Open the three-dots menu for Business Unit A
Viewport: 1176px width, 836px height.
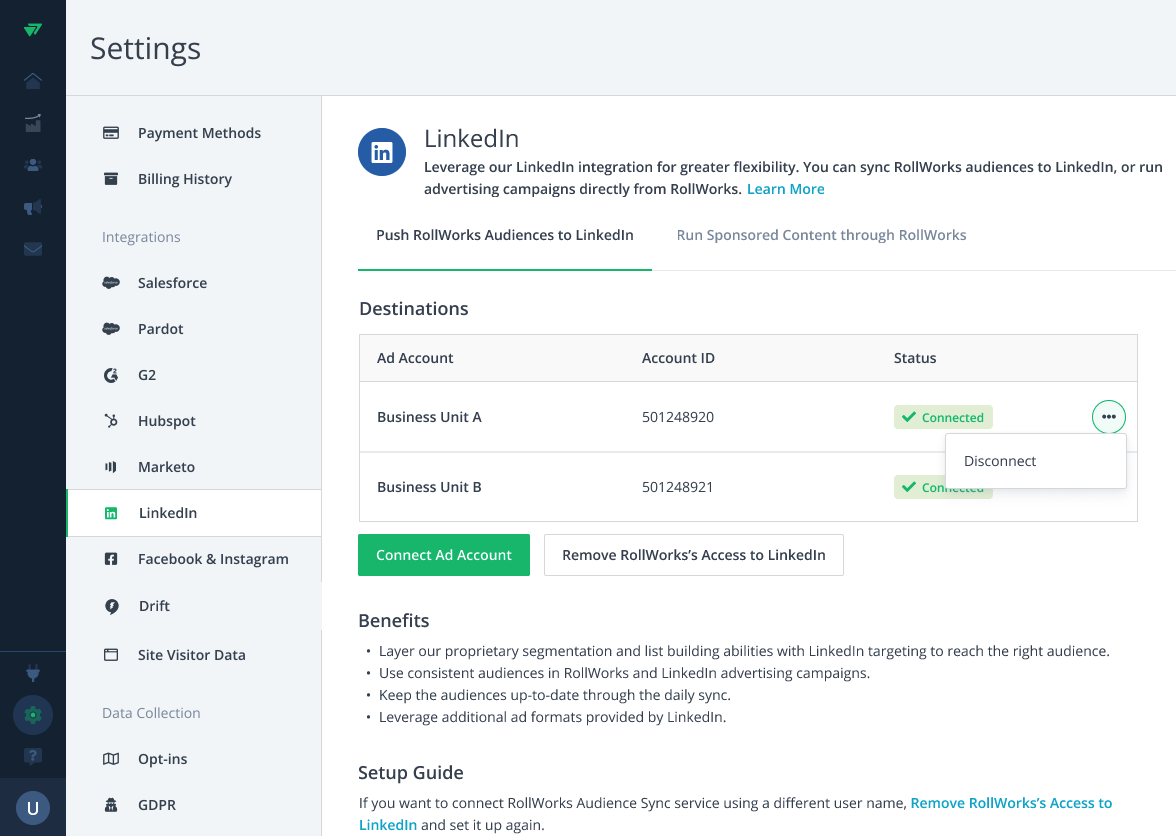pyautogui.click(x=1108, y=417)
